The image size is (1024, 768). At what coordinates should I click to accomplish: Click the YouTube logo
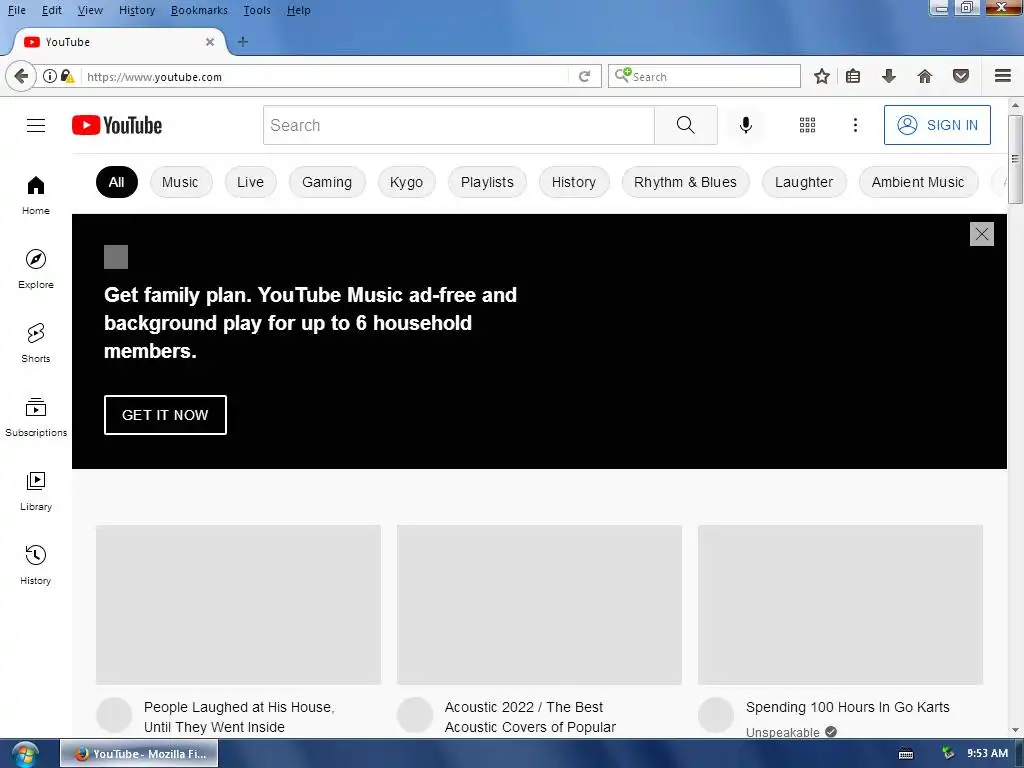coord(117,125)
